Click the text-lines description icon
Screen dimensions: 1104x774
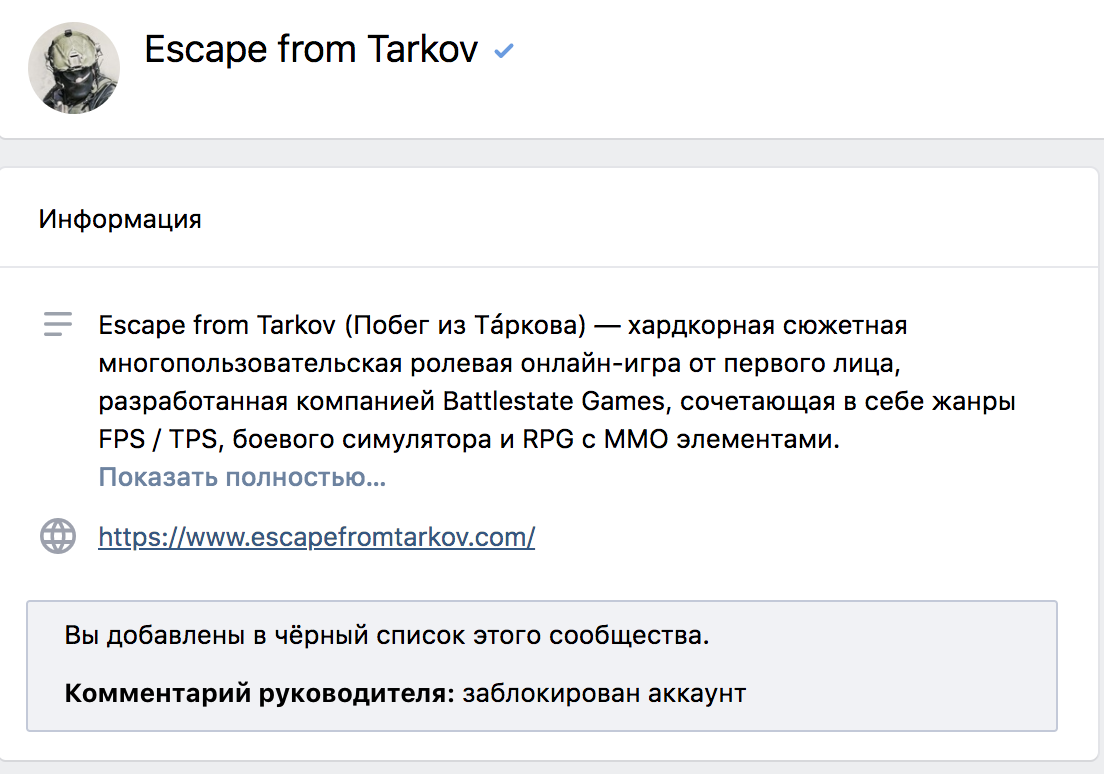click(x=58, y=324)
